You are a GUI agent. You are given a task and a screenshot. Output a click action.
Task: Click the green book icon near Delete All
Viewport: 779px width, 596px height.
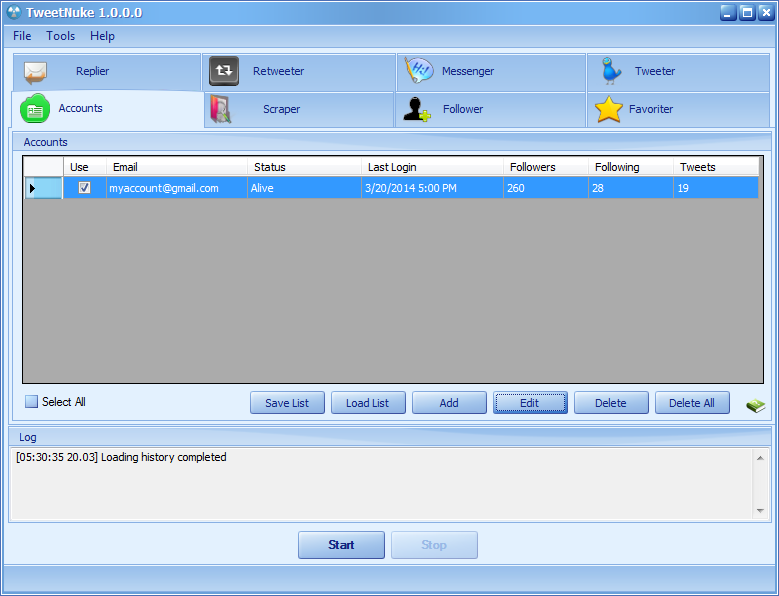click(755, 405)
